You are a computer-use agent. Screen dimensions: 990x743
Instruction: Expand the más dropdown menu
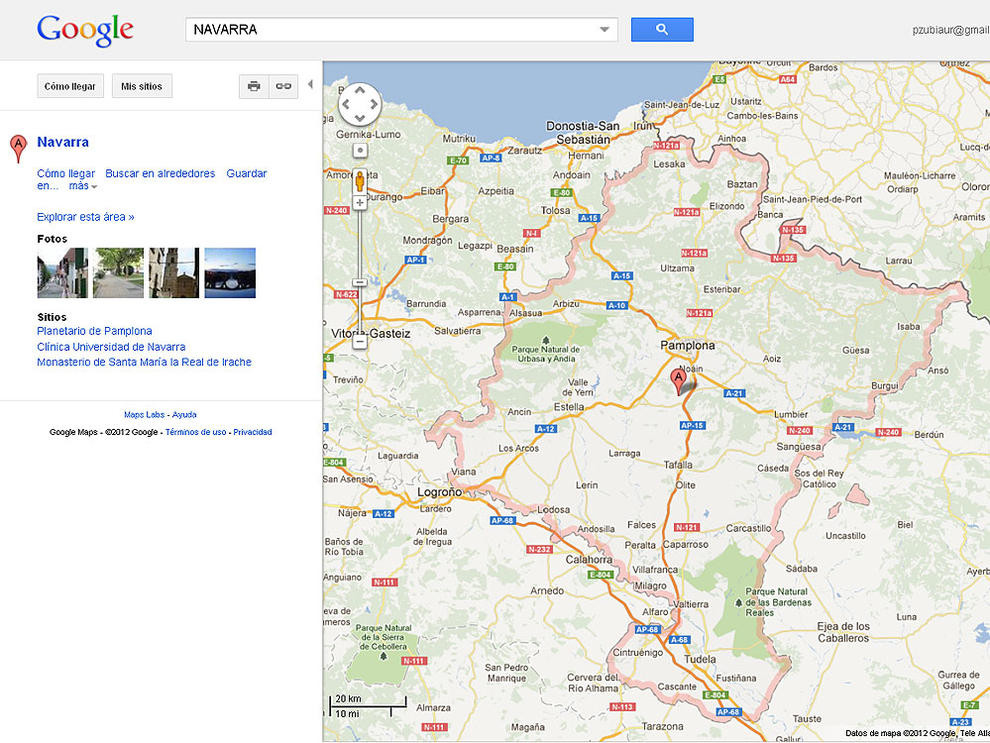click(x=83, y=186)
